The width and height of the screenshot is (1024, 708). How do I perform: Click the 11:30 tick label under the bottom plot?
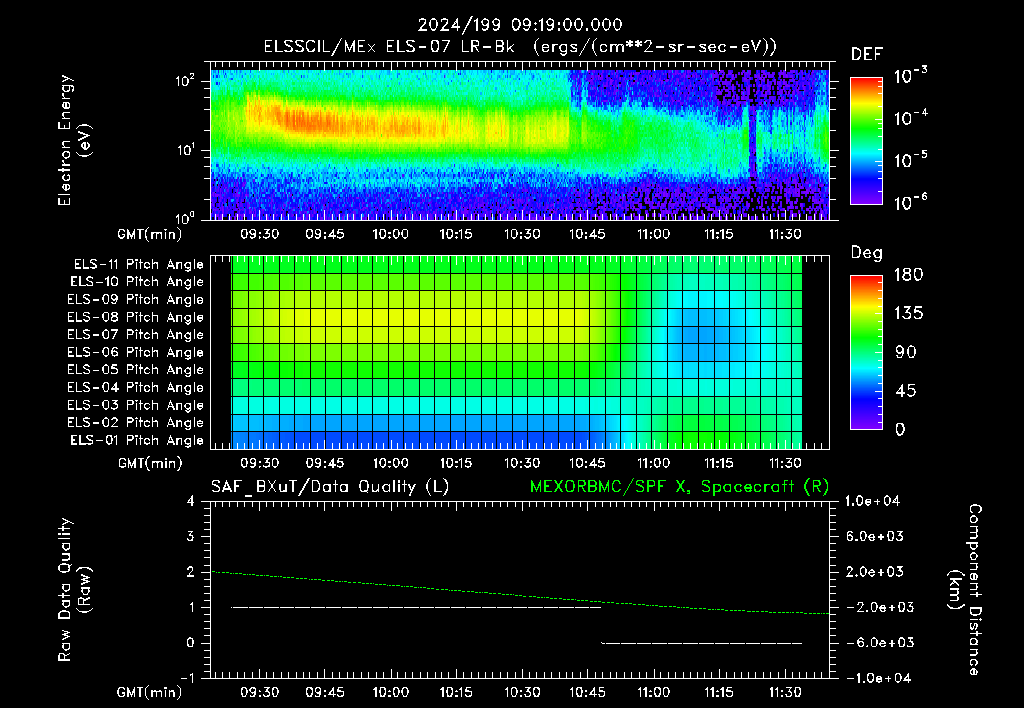pyautogui.click(x=785, y=692)
